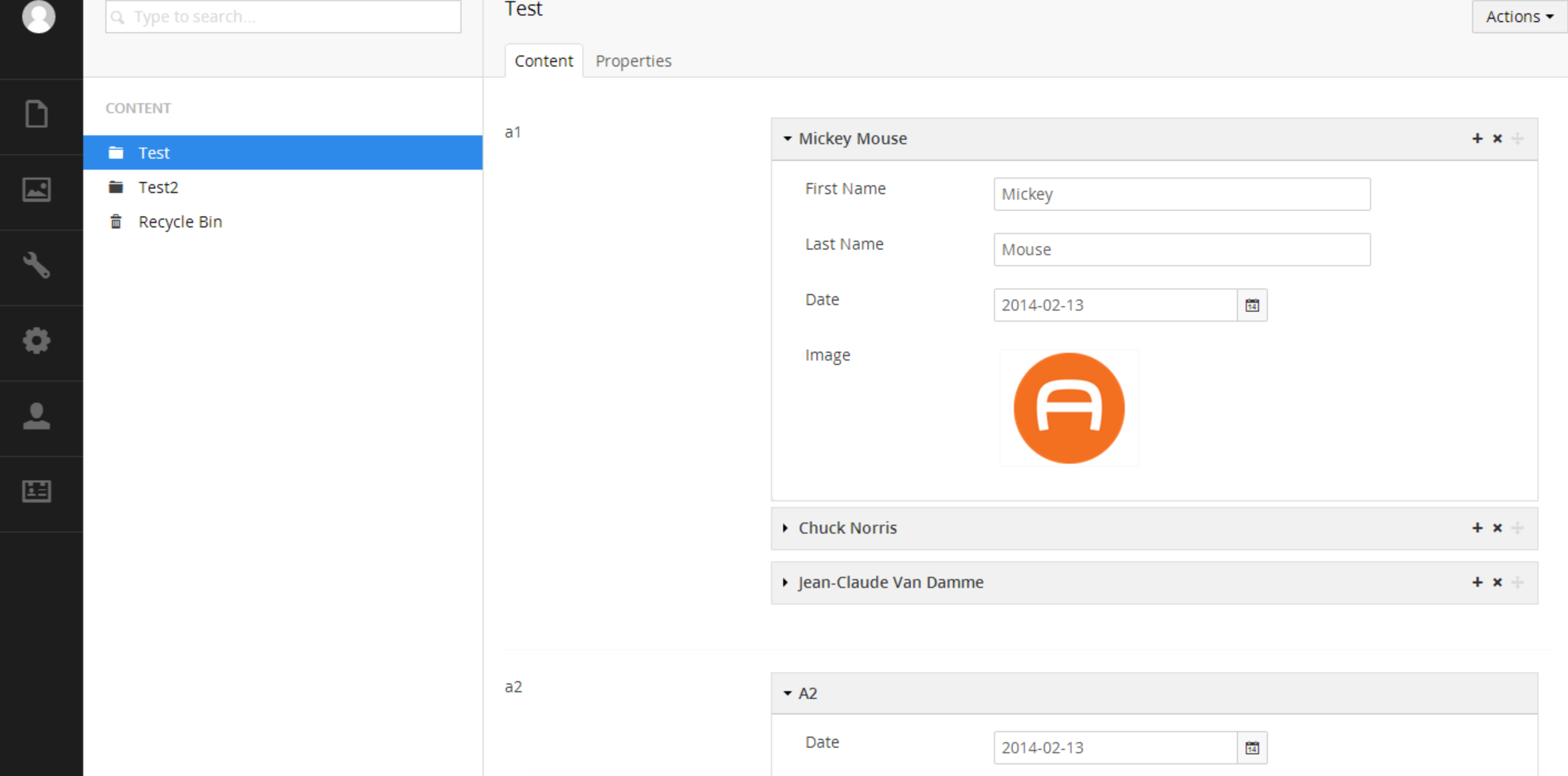Open the Recycle Bin node
1568x776 pixels.
180,221
